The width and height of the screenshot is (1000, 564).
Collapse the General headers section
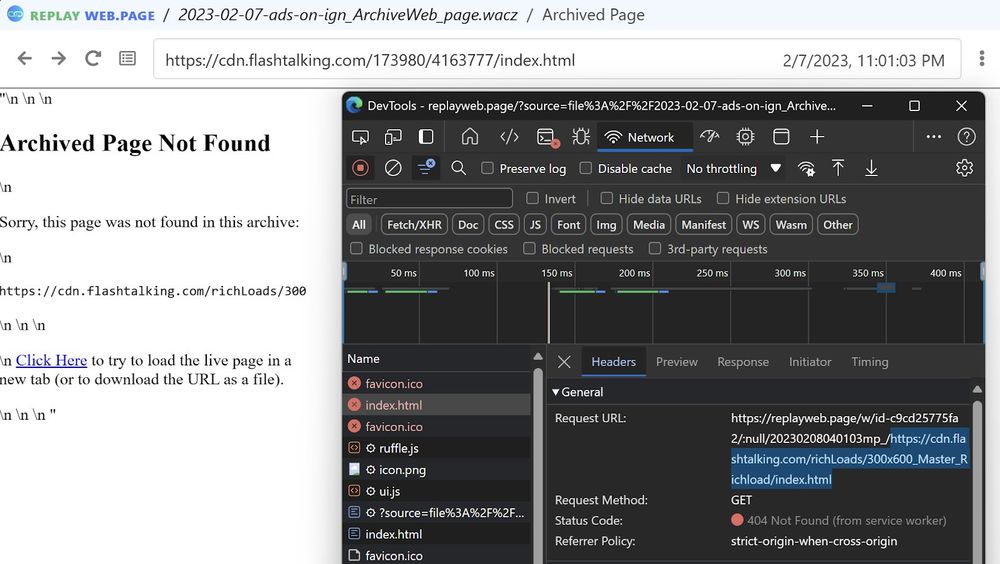coord(557,392)
